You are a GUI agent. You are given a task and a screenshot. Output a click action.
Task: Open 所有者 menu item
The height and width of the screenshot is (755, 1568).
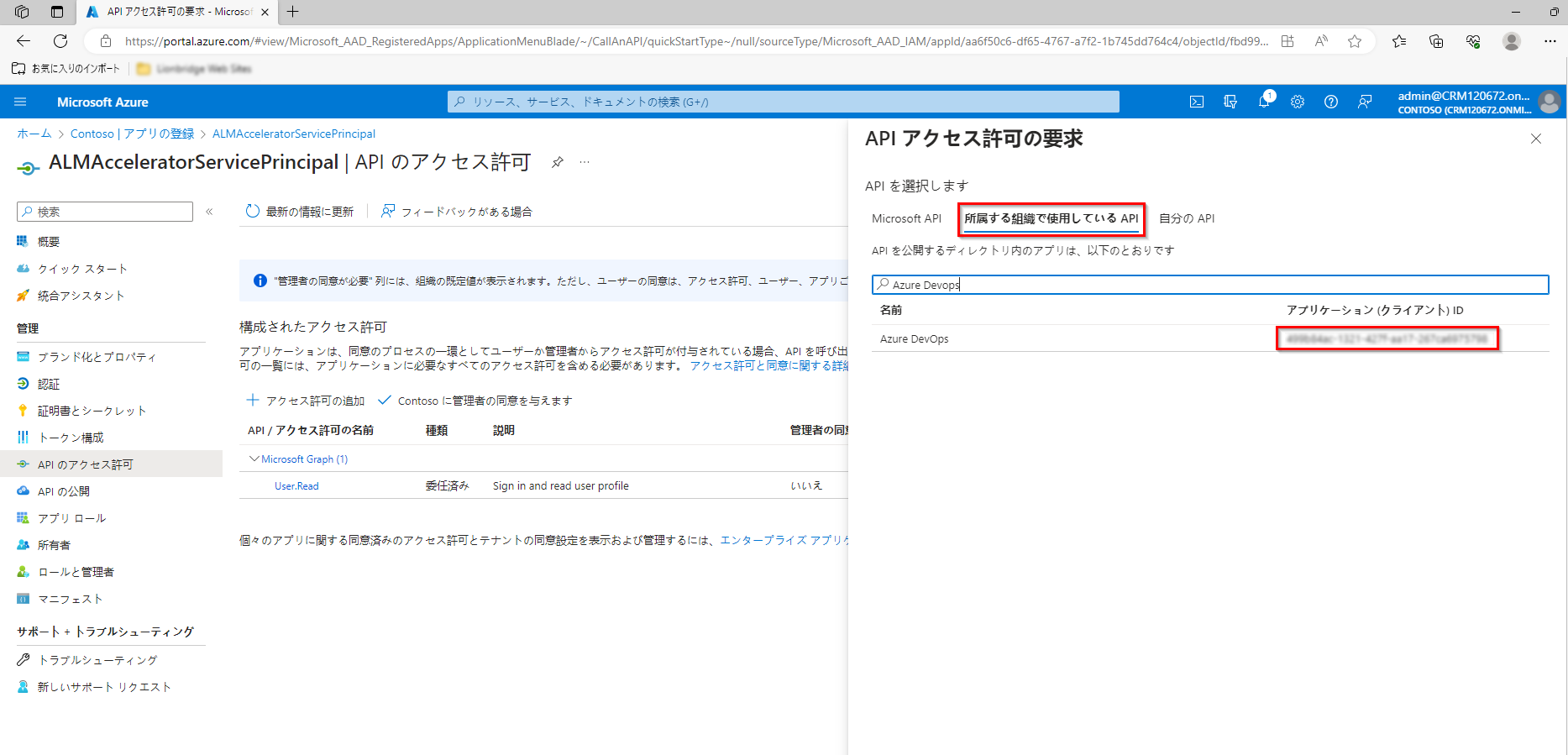[54, 545]
